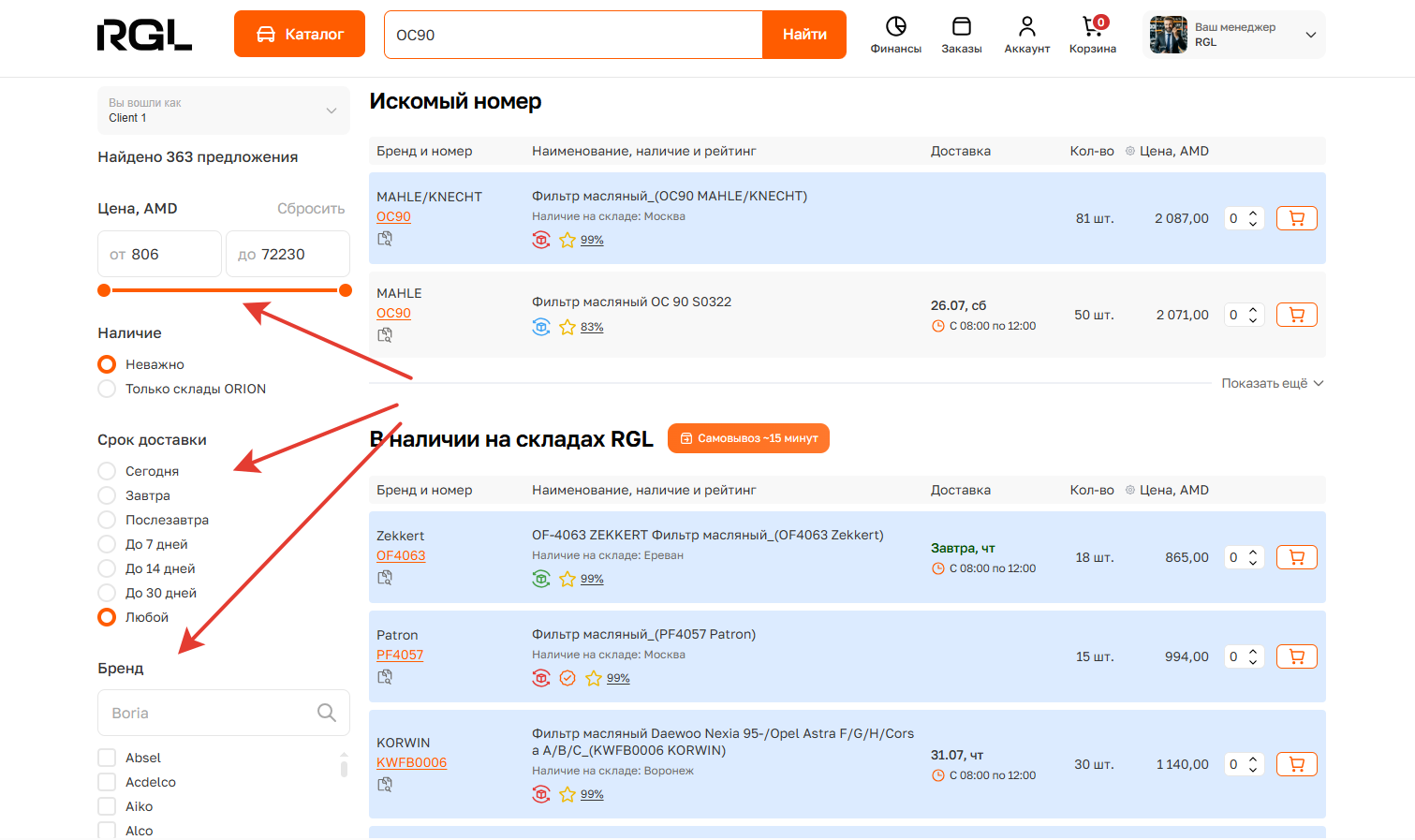Screen dimensions: 1415x840
Task: Click right price slider handle
Action: (x=346, y=290)
